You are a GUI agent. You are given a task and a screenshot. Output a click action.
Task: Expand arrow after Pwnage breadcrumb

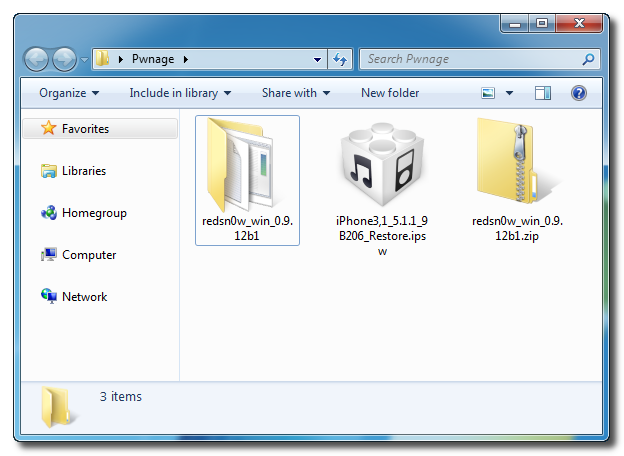point(185,59)
